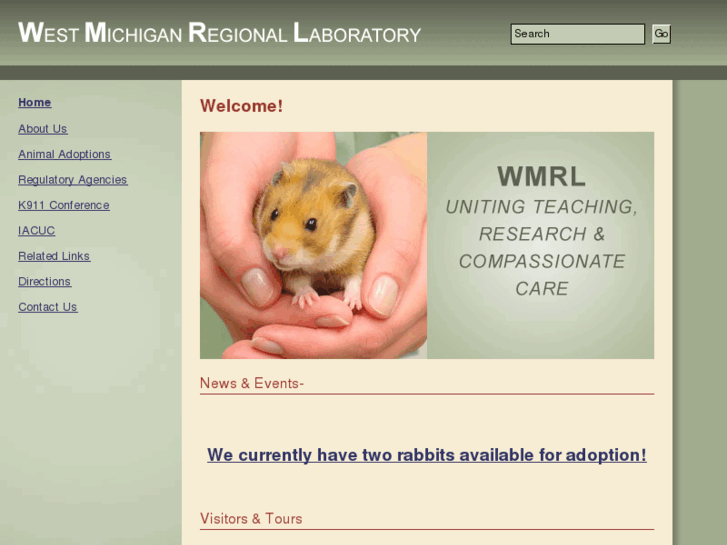Viewport: 727px width, 545px height.
Task: Go to the About Us page
Action: (x=43, y=129)
